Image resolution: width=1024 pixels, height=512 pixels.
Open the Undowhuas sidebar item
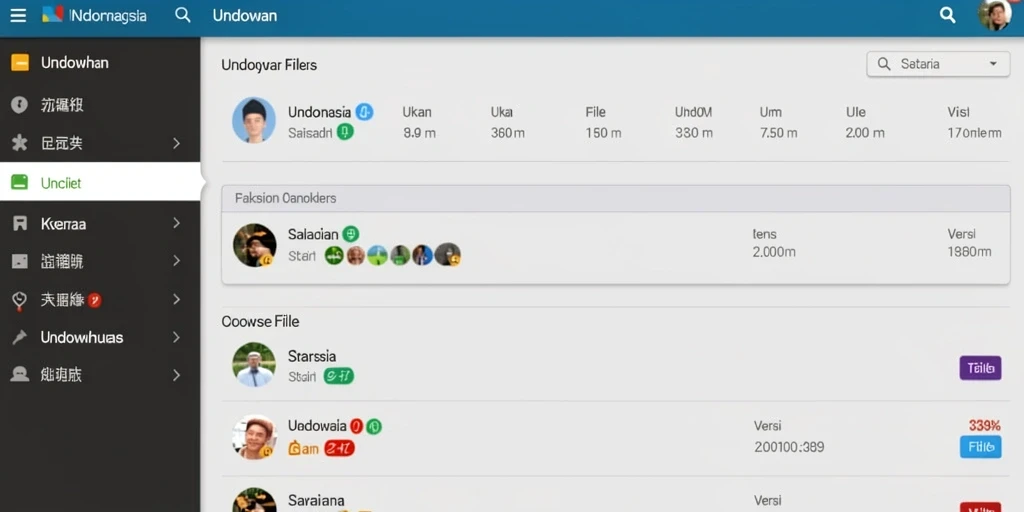click(x=100, y=337)
